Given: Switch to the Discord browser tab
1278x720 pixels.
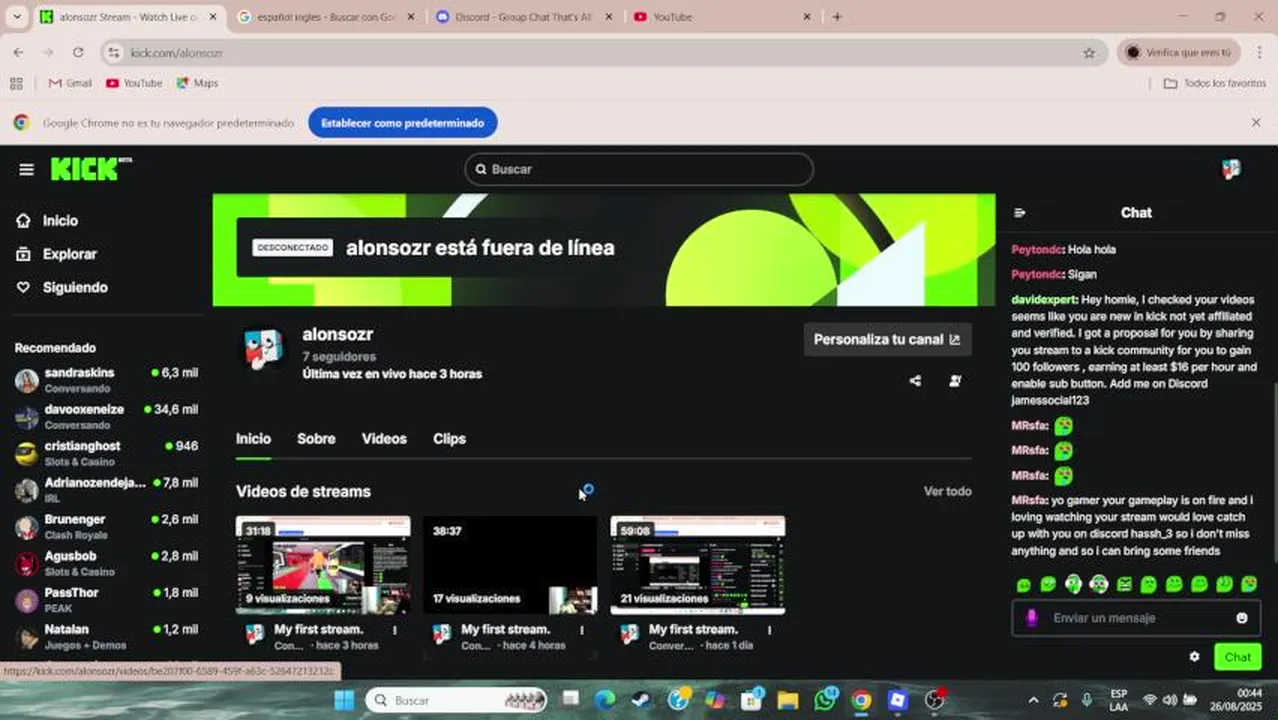Looking at the screenshot, I should click(x=524, y=17).
